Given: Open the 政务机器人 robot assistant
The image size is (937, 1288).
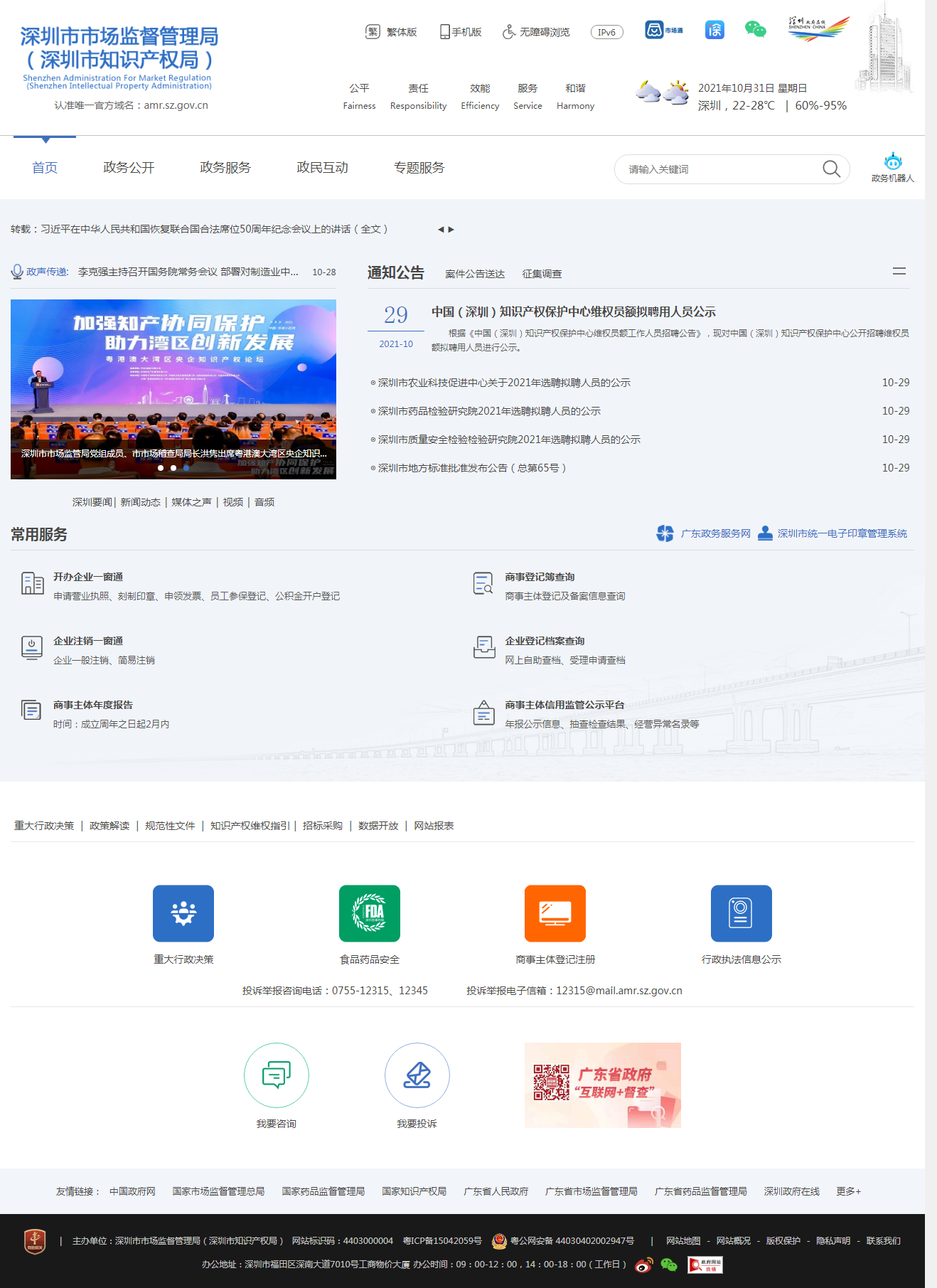Looking at the screenshot, I should coord(892,167).
